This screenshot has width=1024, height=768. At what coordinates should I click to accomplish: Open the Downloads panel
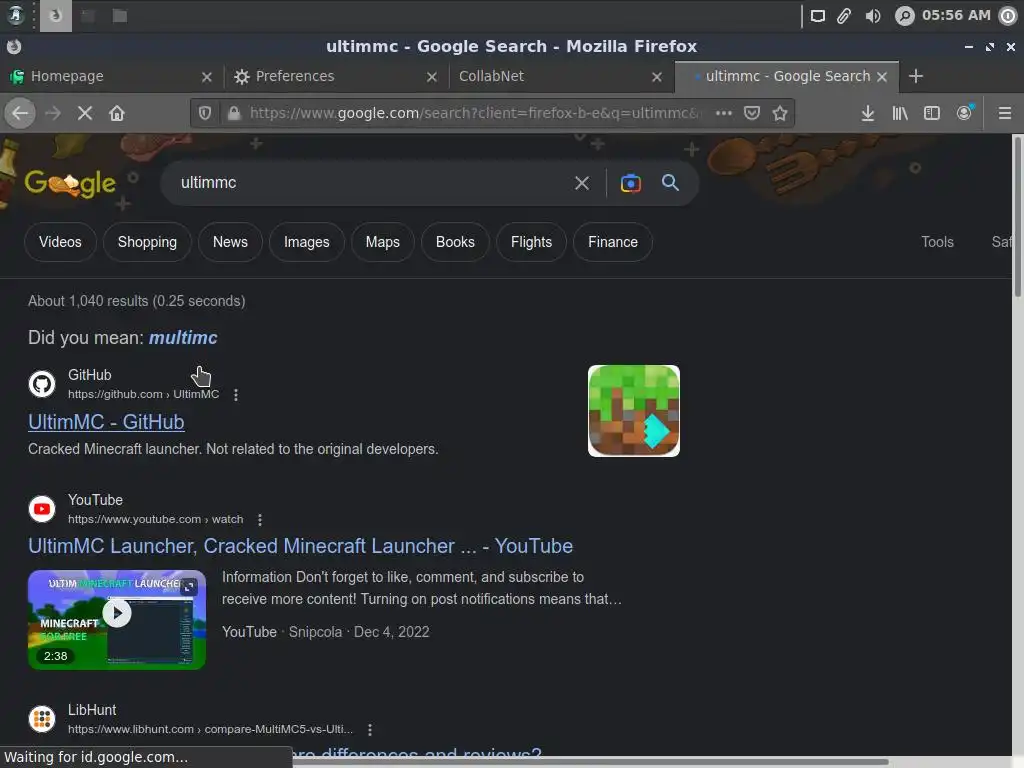point(867,114)
